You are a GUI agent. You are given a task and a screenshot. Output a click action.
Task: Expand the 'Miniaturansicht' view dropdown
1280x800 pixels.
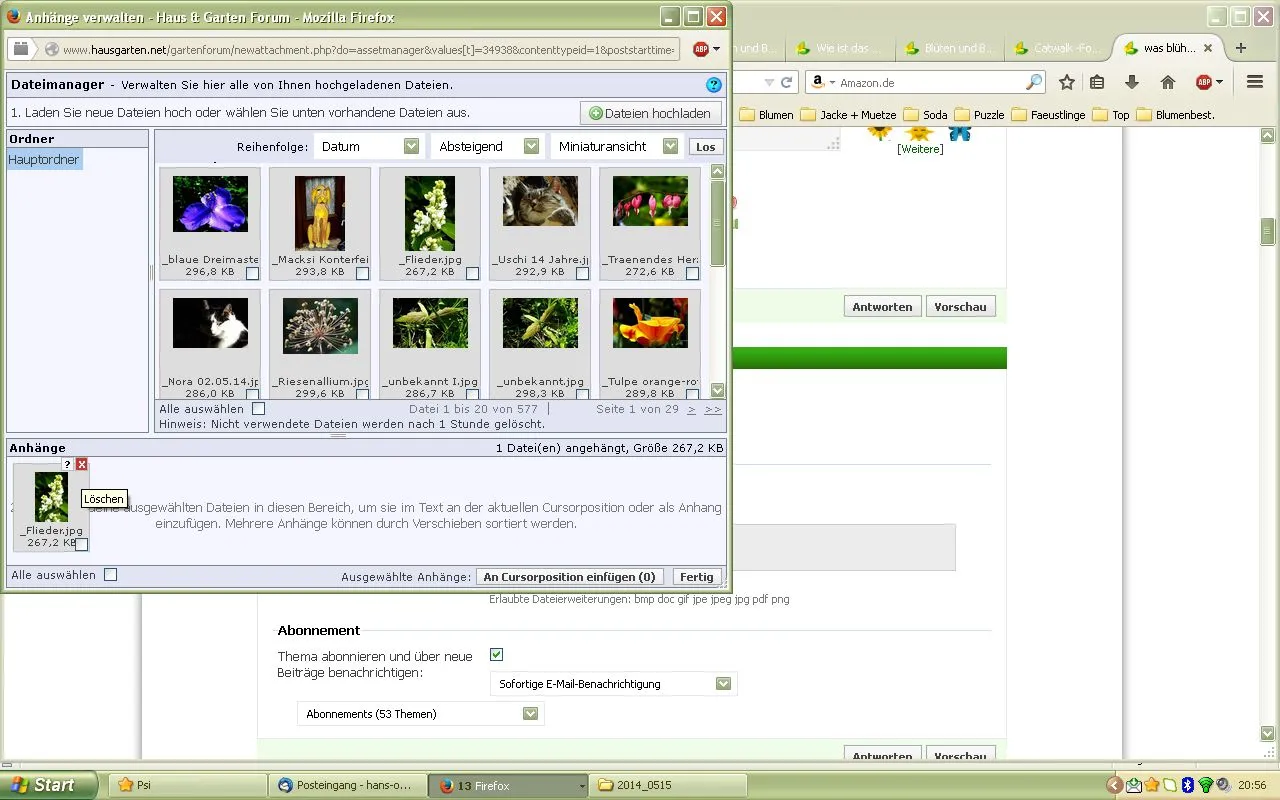[614, 147]
